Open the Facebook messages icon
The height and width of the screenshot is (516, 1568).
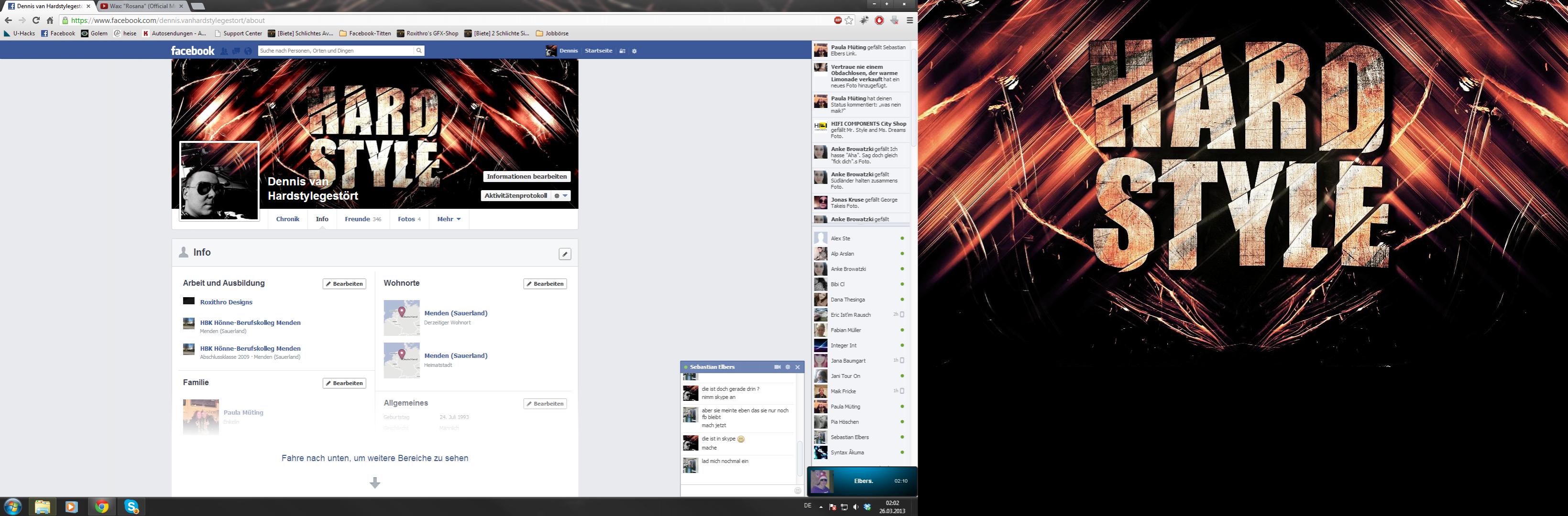pyautogui.click(x=236, y=51)
